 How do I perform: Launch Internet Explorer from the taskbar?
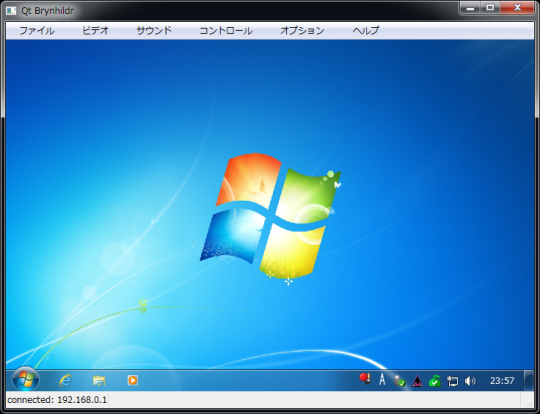coord(65,380)
